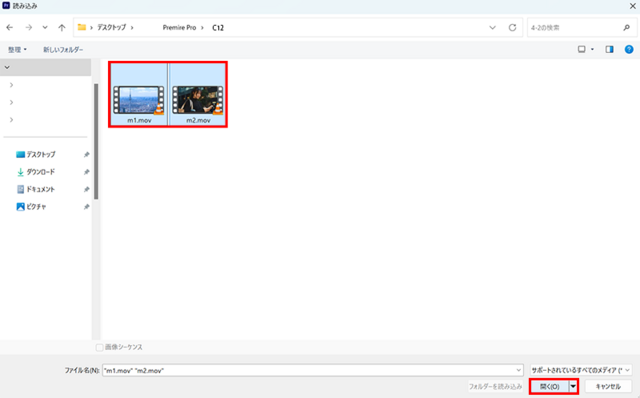Screen dimensions: 640x398
Task: Expand the address bar history dropdown
Action: click(492, 27)
